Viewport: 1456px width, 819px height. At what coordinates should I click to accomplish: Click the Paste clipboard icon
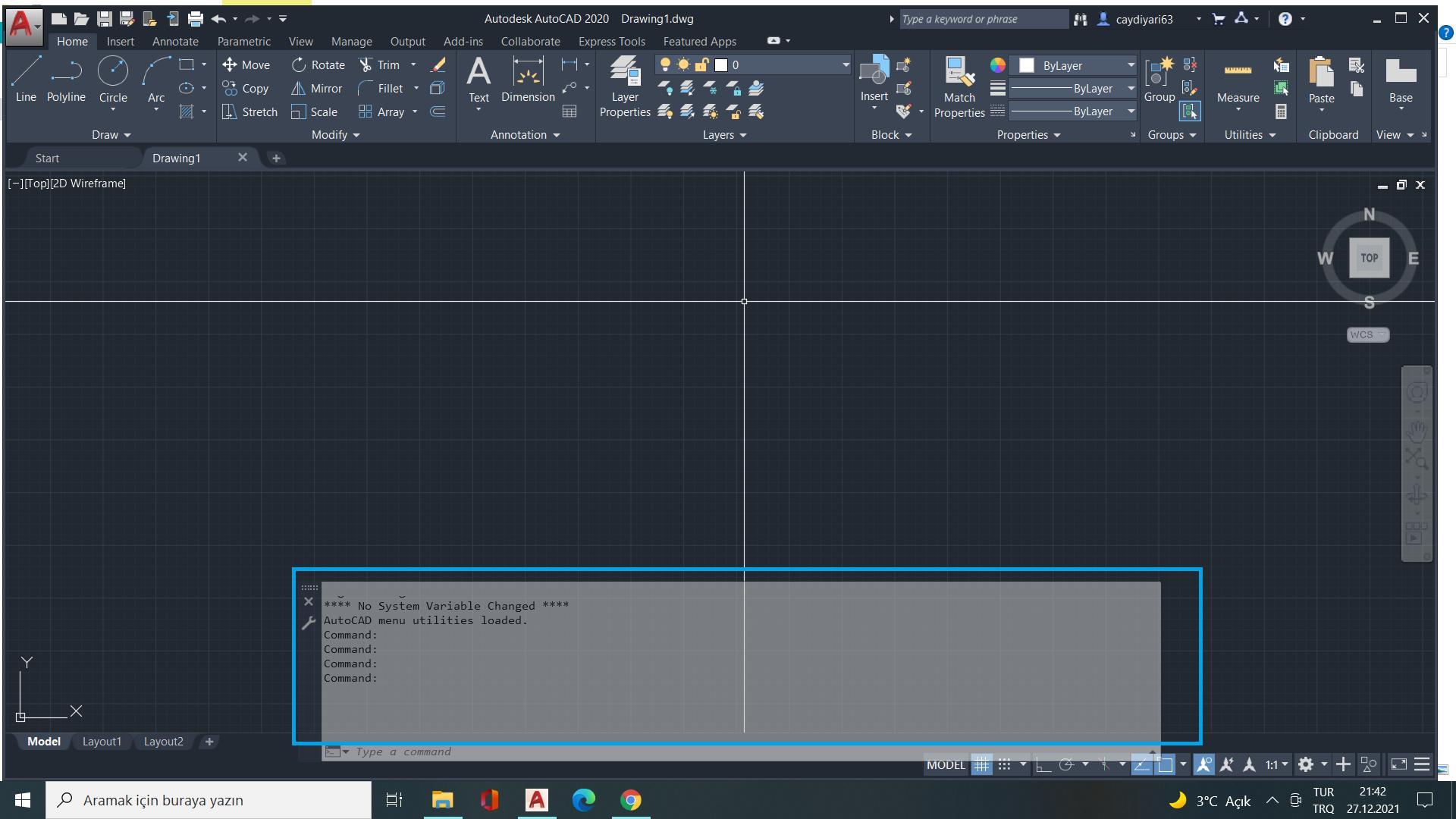click(1321, 79)
